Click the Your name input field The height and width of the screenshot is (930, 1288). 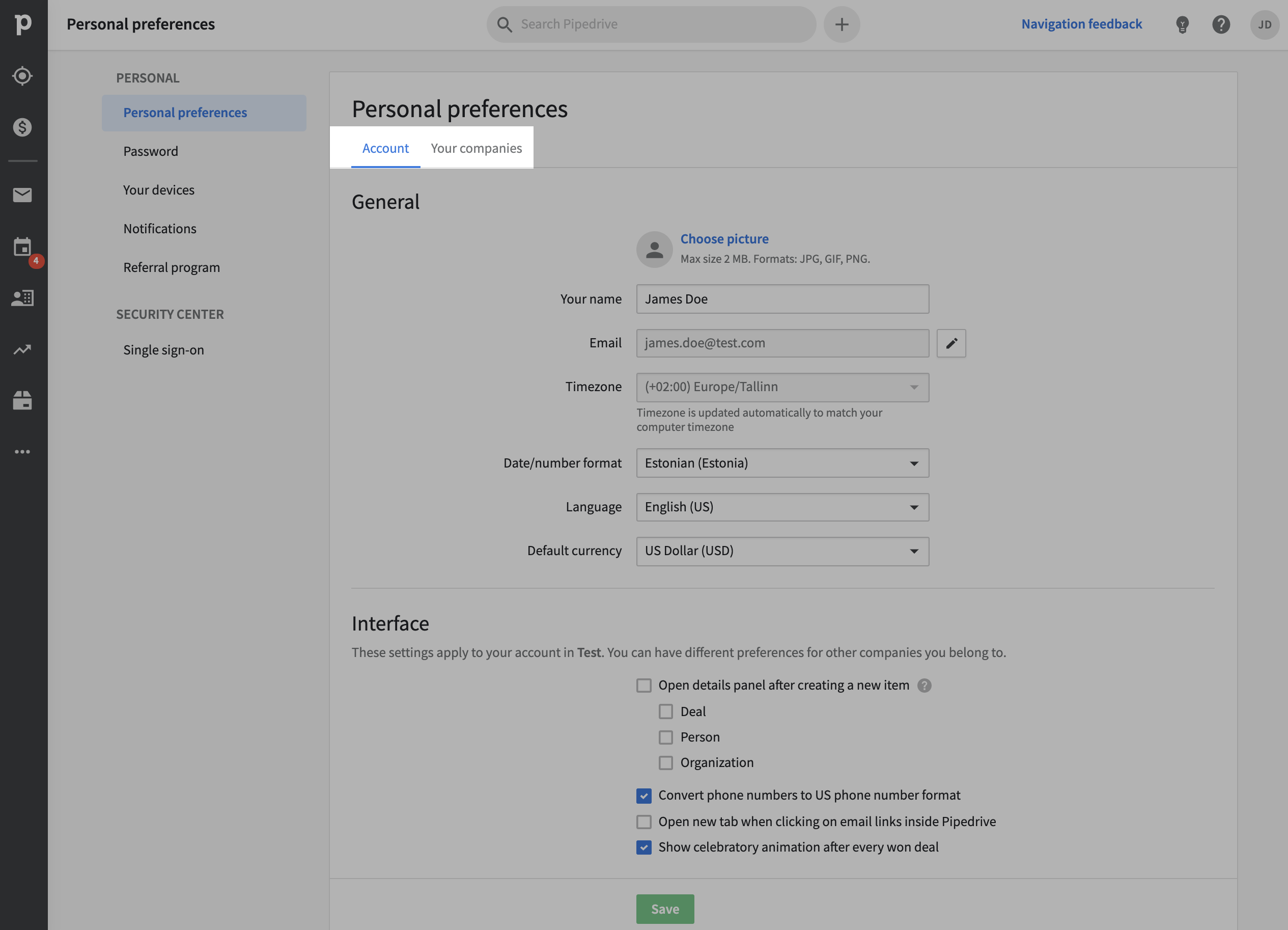pyautogui.click(x=782, y=299)
